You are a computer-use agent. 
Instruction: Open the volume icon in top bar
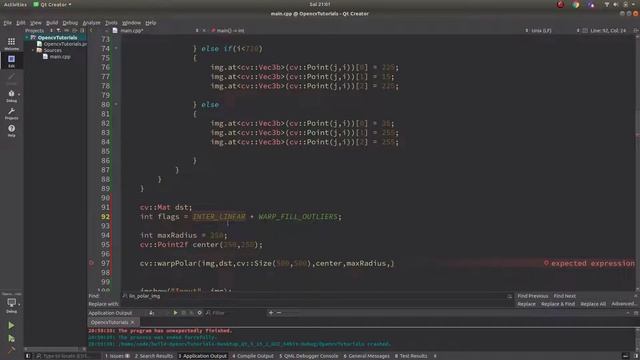pyautogui.click(x=616, y=4)
